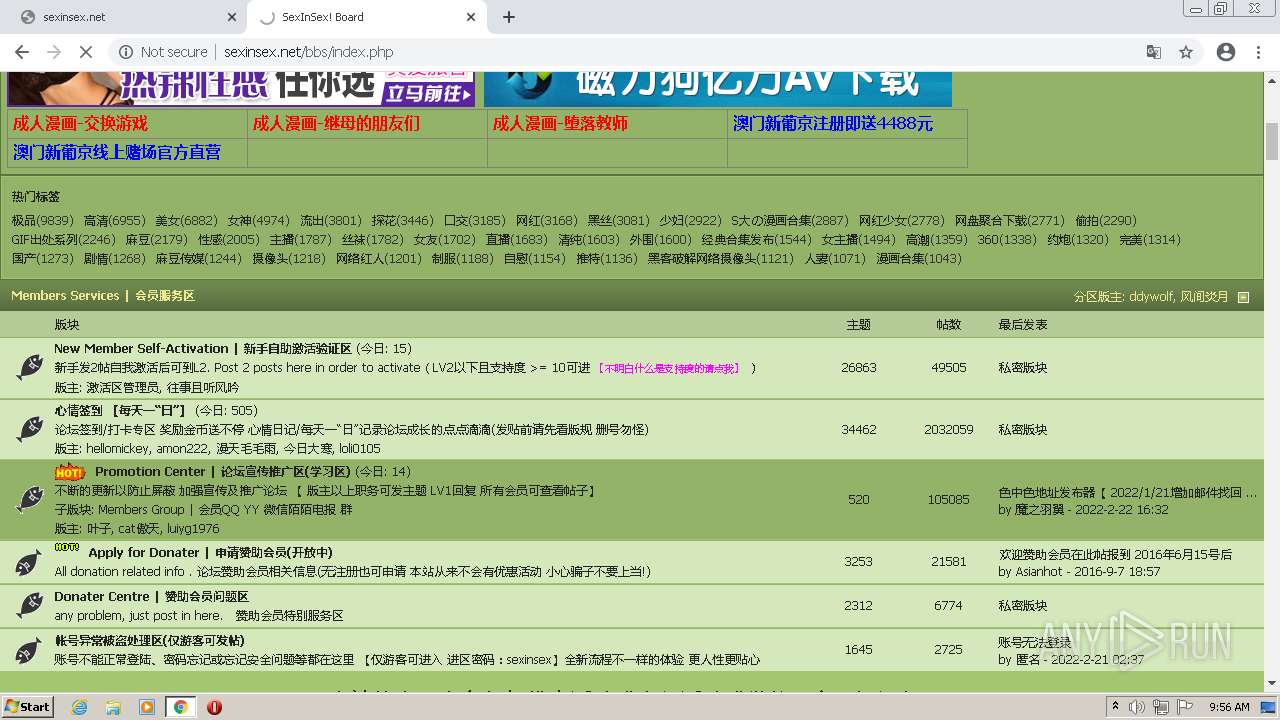The height and width of the screenshot is (720, 1280).
Task: Open the 成人漫画-继母的朋友们 ad link
Action: coord(336,123)
